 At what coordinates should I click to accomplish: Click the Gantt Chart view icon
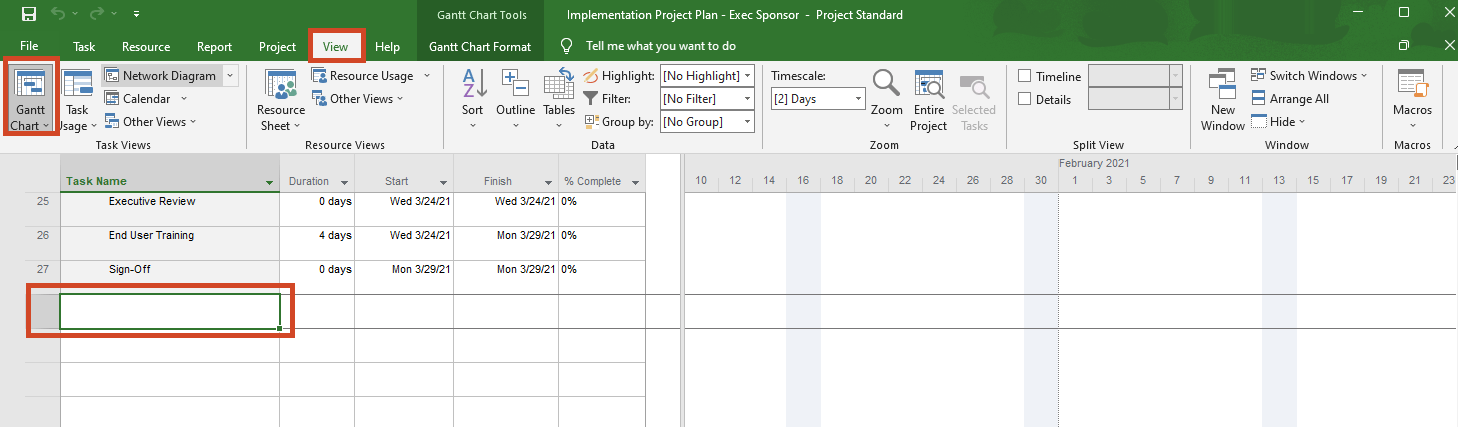pyautogui.click(x=32, y=88)
